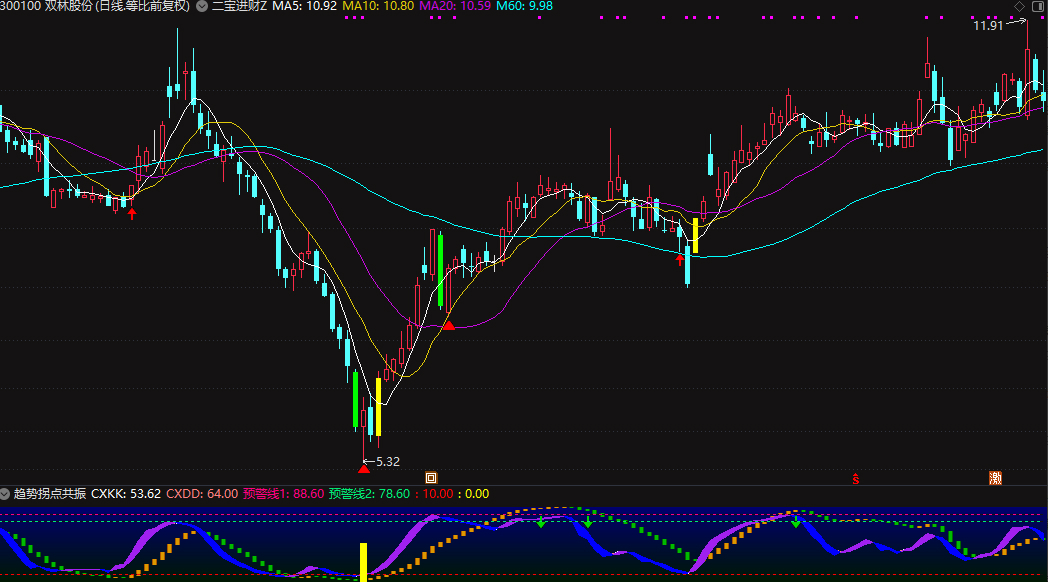
Task: Click the yellow candle beside the 5.32 low
Action: point(378,407)
